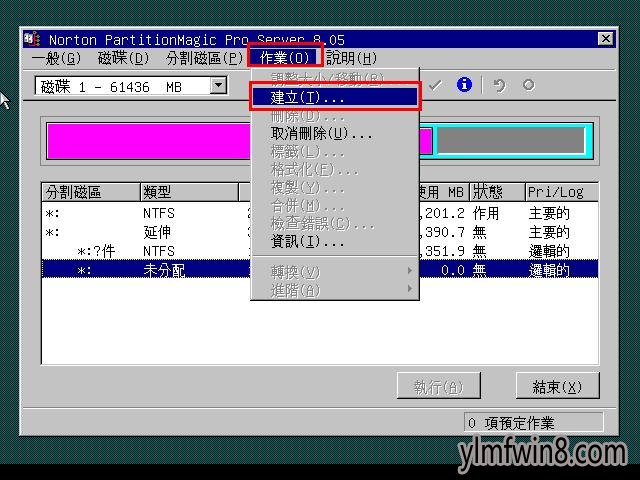Open the 磁碟(D) menu
This screenshot has width=640, height=480.
pyautogui.click(x=123, y=58)
